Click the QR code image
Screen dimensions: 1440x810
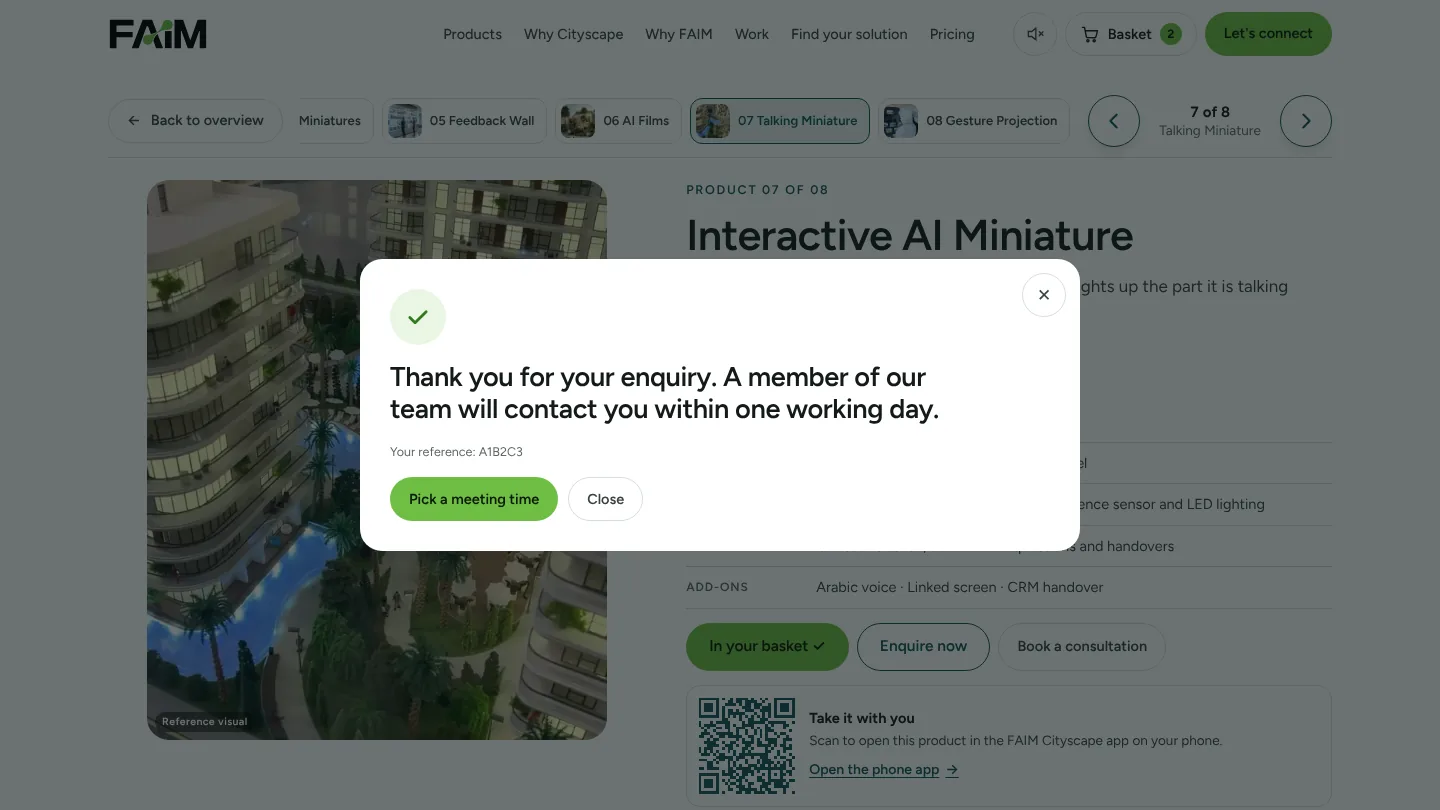pyautogui.click(x=747, y=746)
